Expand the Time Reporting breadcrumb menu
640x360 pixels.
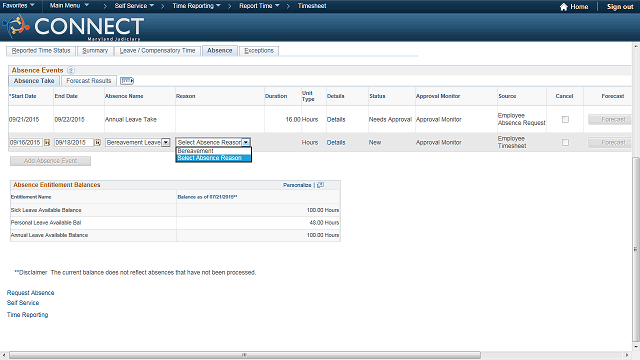click(x=196, y=6)
